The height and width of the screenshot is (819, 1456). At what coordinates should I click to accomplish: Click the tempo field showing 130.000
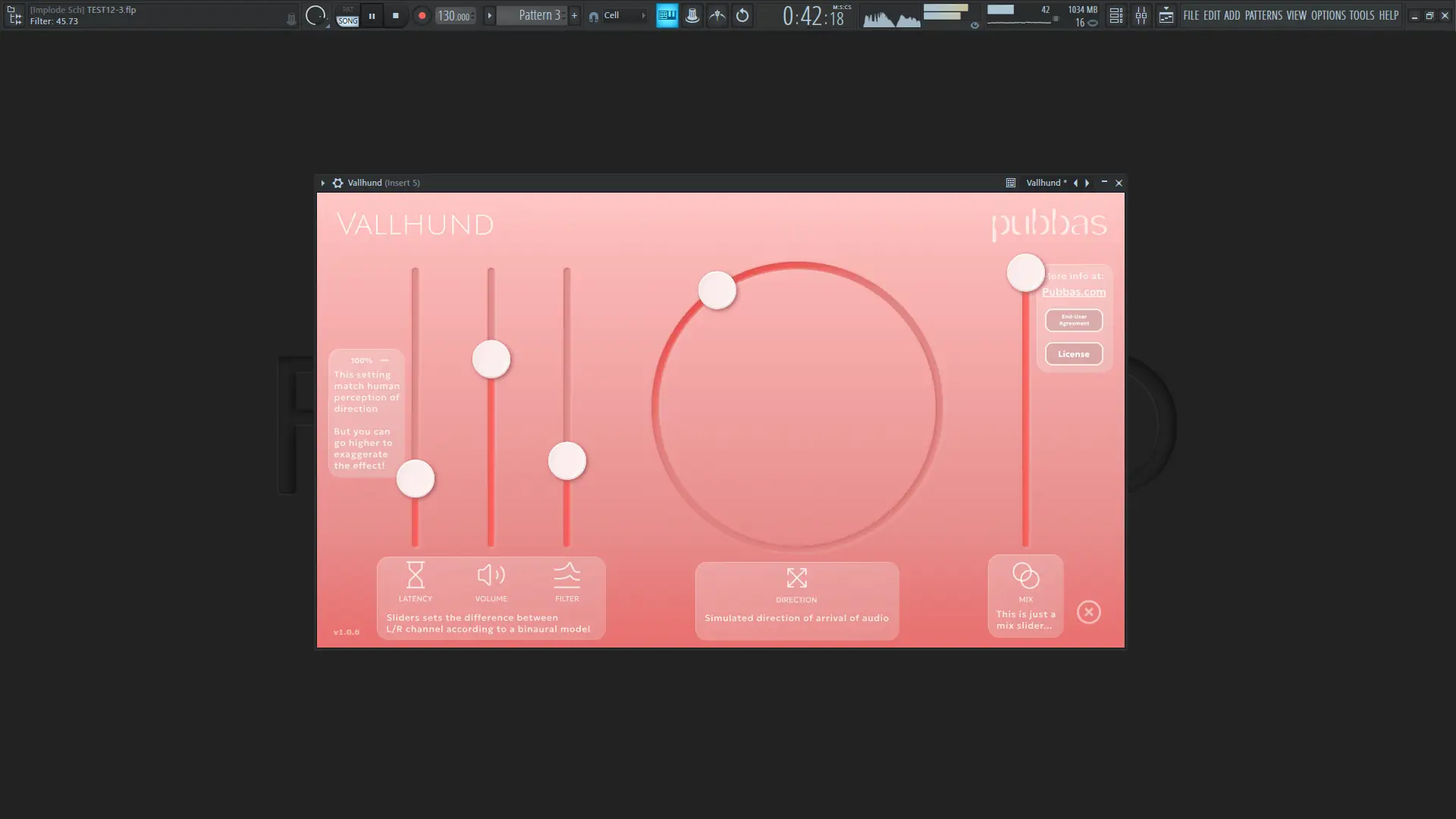click(x=455, y=16)
